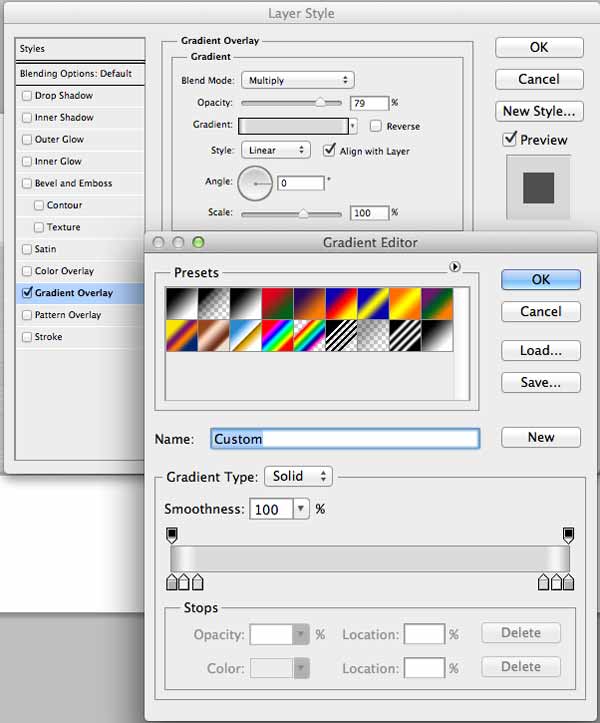
Task: Select the orange-yellow-orange gradient preset
Action: point(405,303)
